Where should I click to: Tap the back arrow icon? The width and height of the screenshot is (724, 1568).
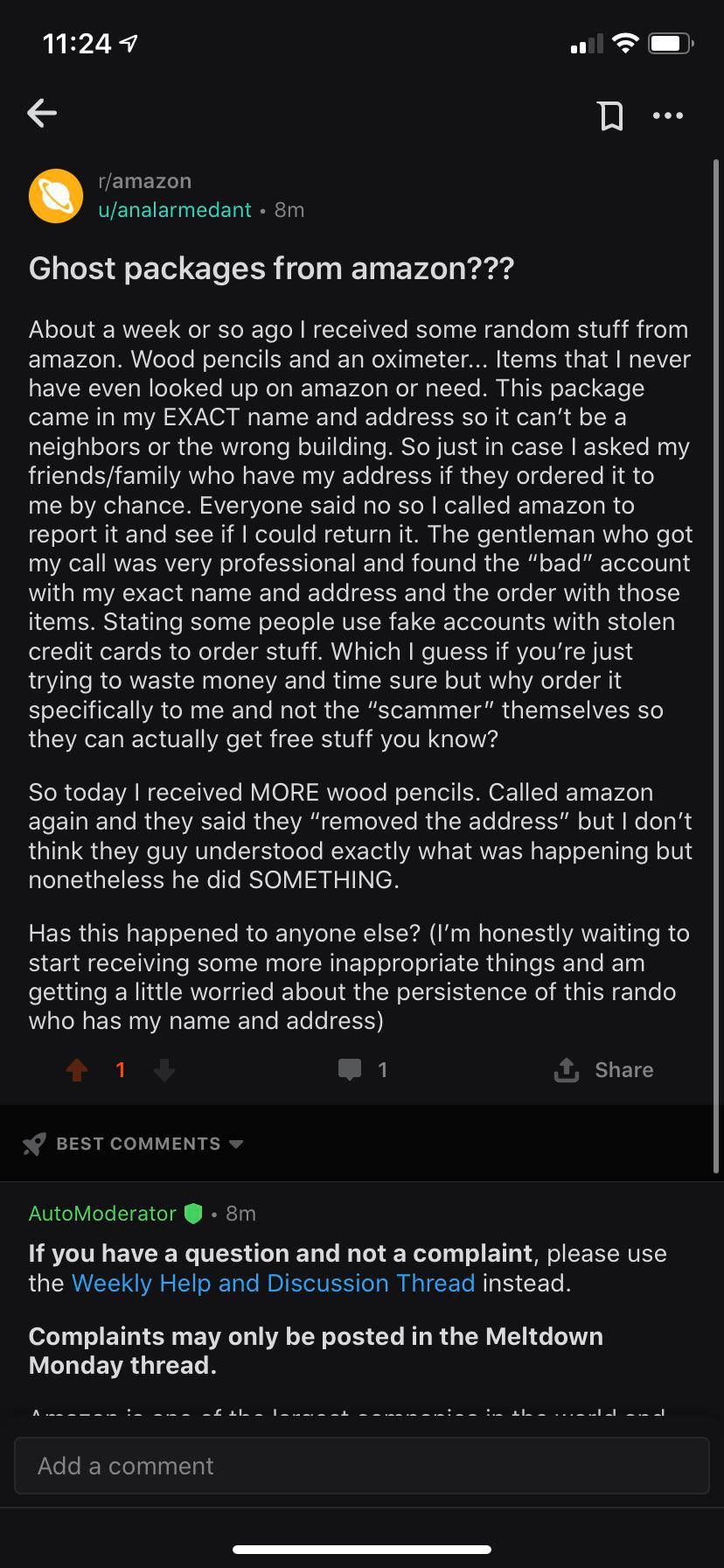[x=42, y=113]
